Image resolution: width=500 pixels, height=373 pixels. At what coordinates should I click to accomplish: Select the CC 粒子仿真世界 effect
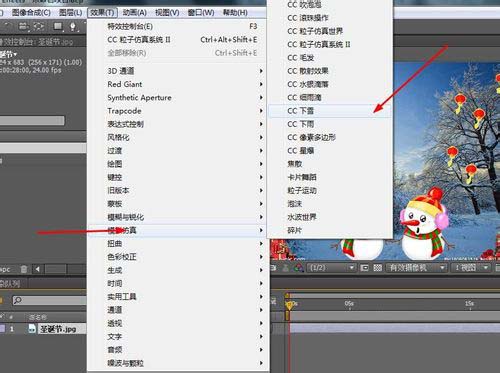329,31
